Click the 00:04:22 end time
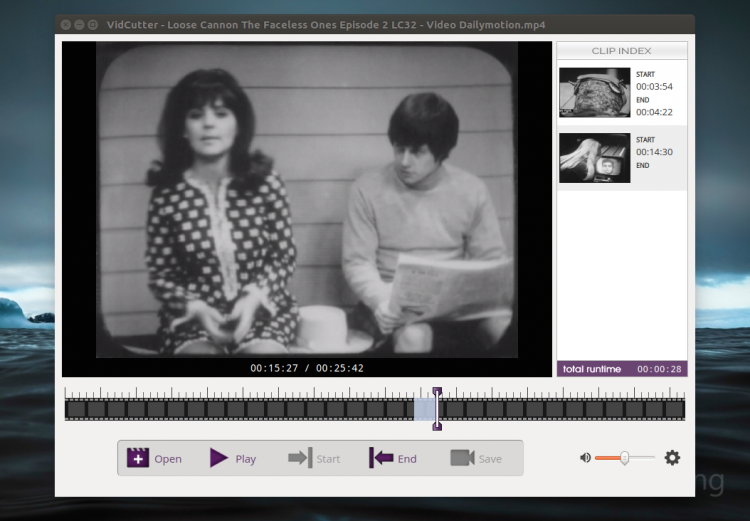Image resolution: width=750 pixels, height=521 pixels. pyautogui.click(x=654, y=112)
